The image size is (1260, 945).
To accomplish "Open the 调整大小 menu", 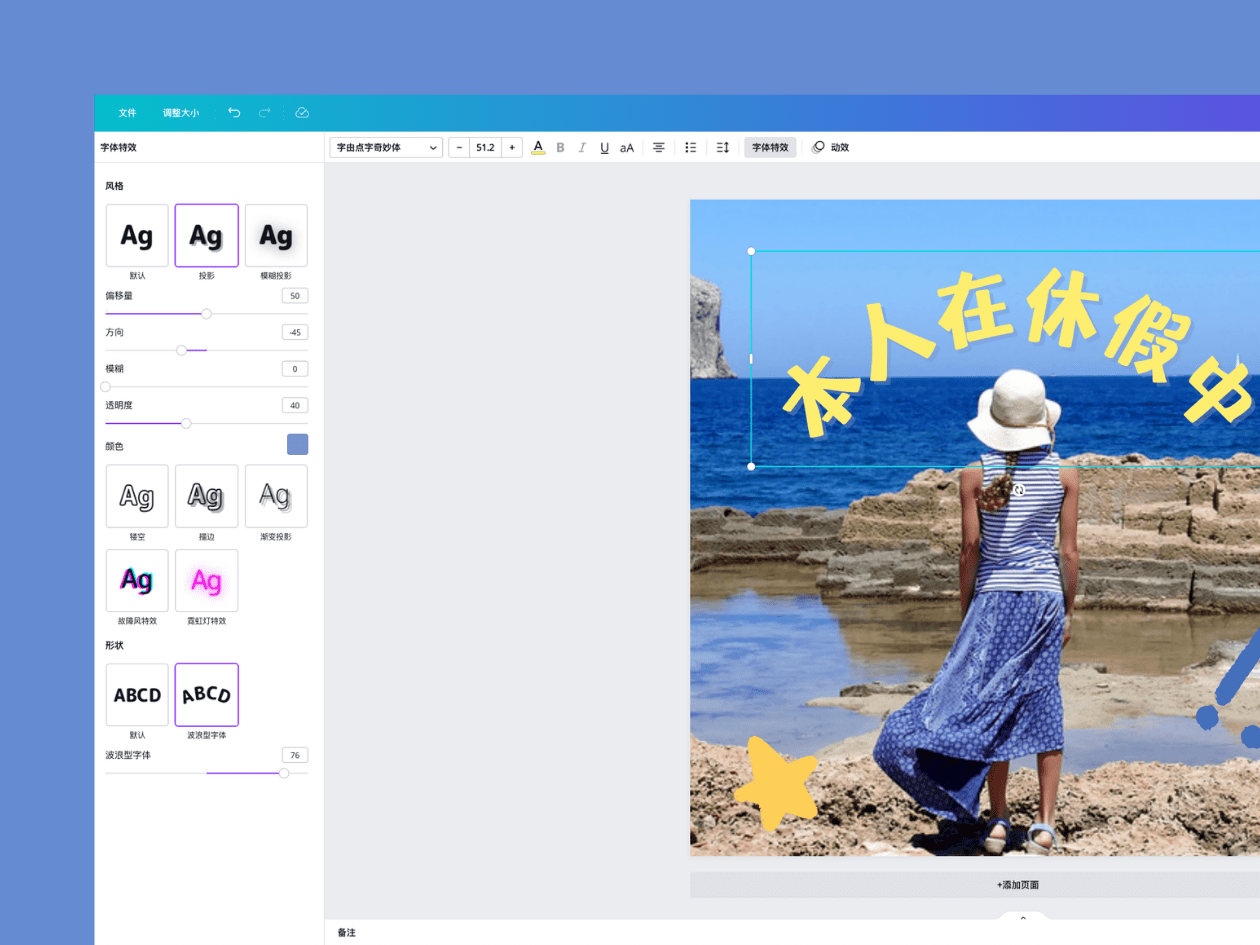I will [181, 113].
